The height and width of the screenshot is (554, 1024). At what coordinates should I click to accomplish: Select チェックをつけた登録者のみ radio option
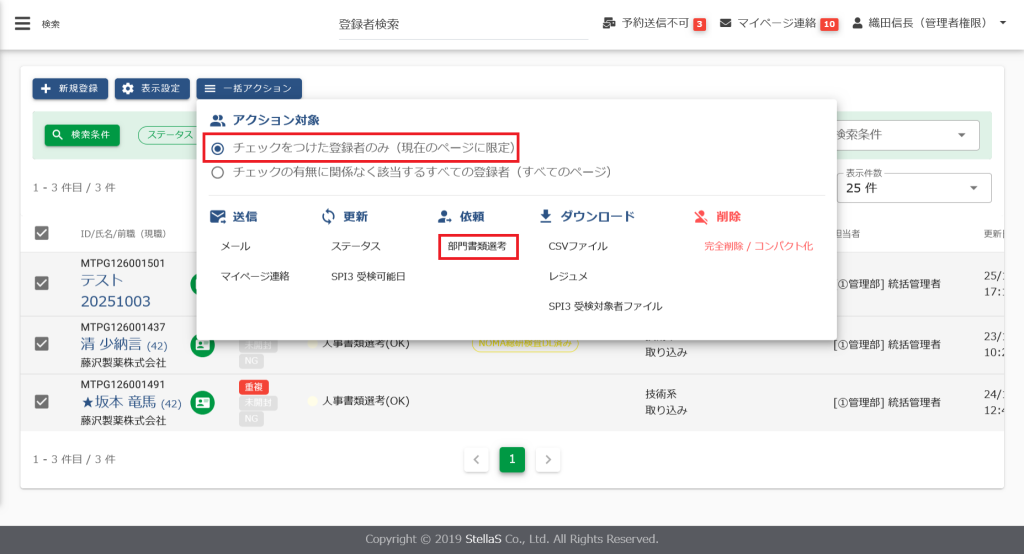pos(217,148)
